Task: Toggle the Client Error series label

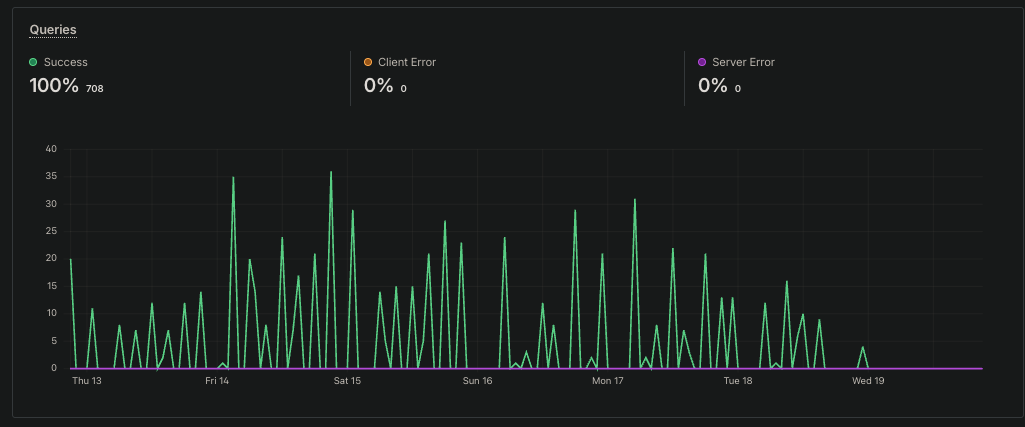Action: 407,62
